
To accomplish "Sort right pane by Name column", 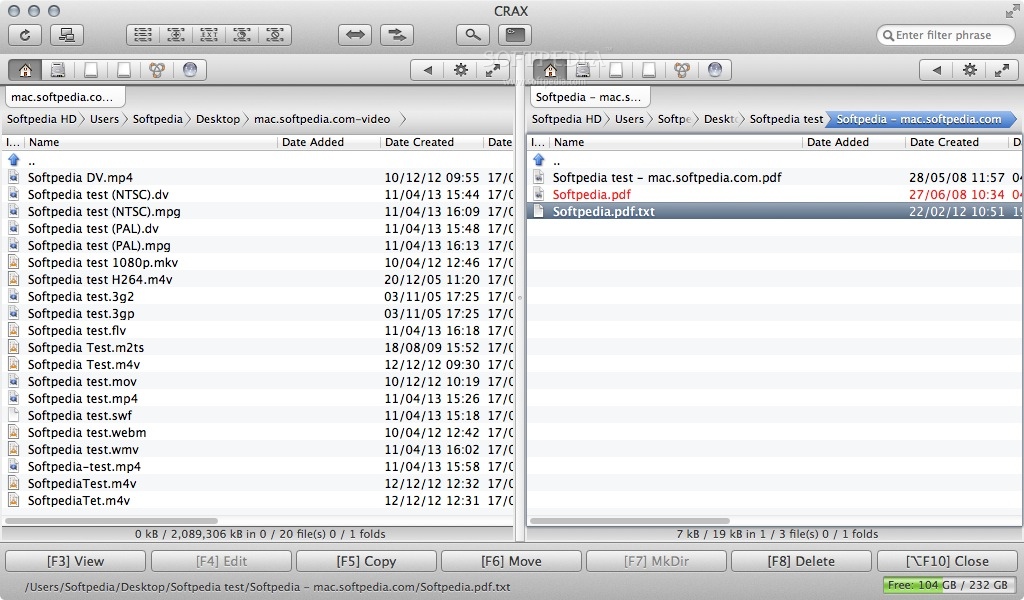I will tap(675, 142).
